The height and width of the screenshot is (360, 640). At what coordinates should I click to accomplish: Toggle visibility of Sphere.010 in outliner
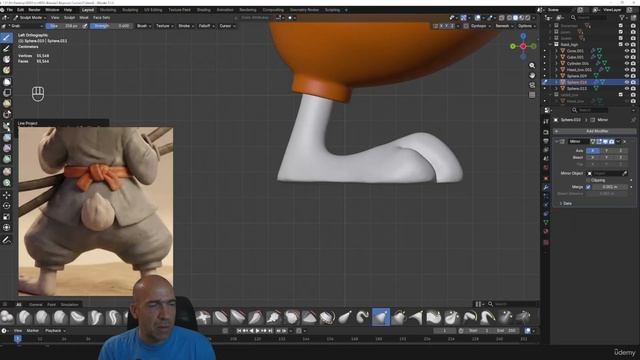point(627,82)
